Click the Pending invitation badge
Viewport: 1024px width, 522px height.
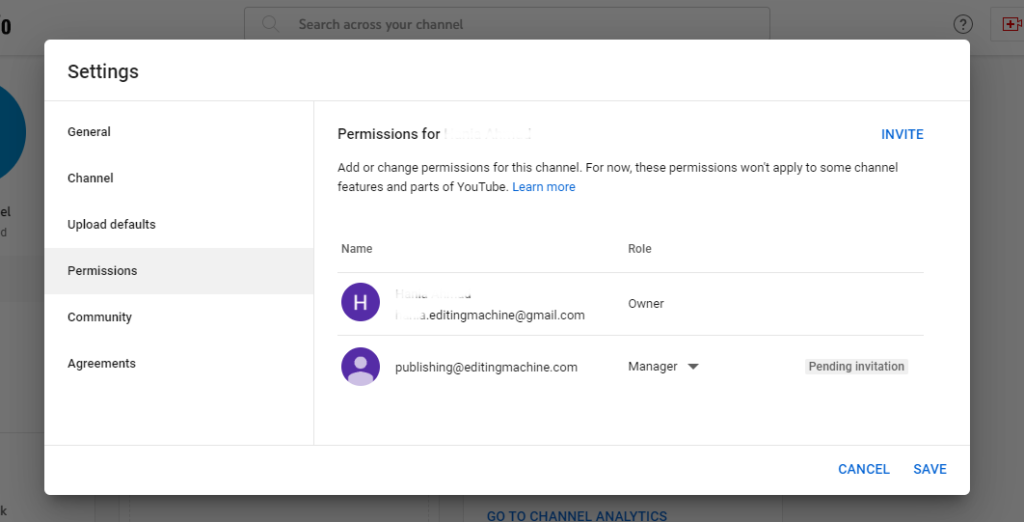856,367
